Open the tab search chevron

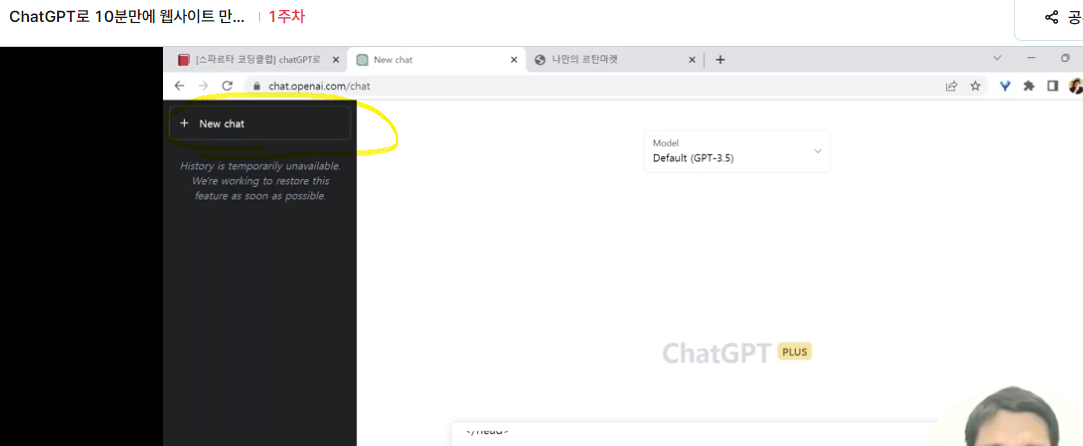(x=997, y=58)
